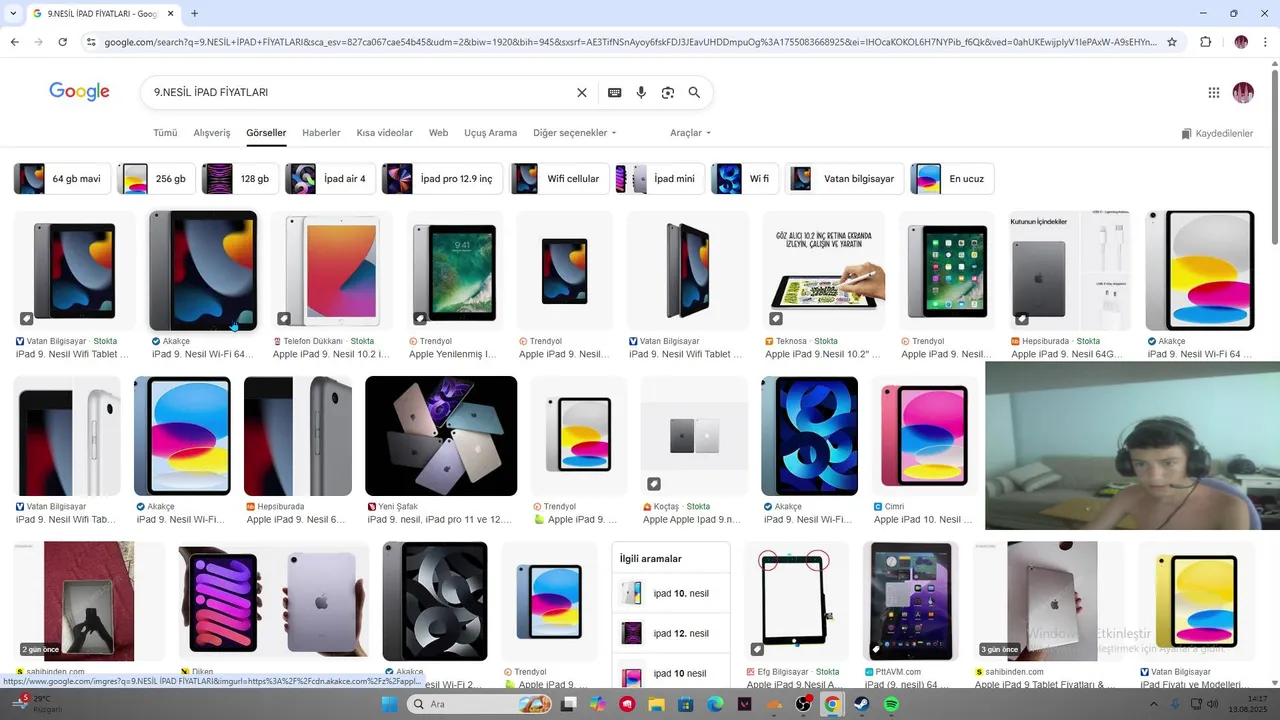
Task: Bookmark this page with star icon
Action: click(1172, 42)
